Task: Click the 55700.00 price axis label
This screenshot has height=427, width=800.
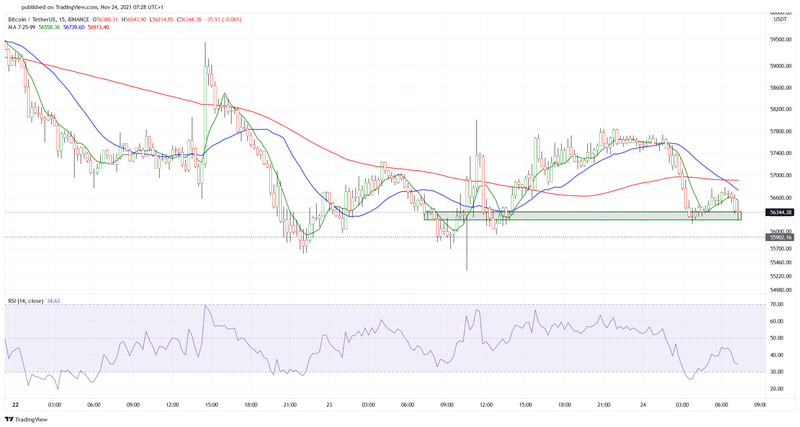Action: pyautogui.click(x=782, y=248)
